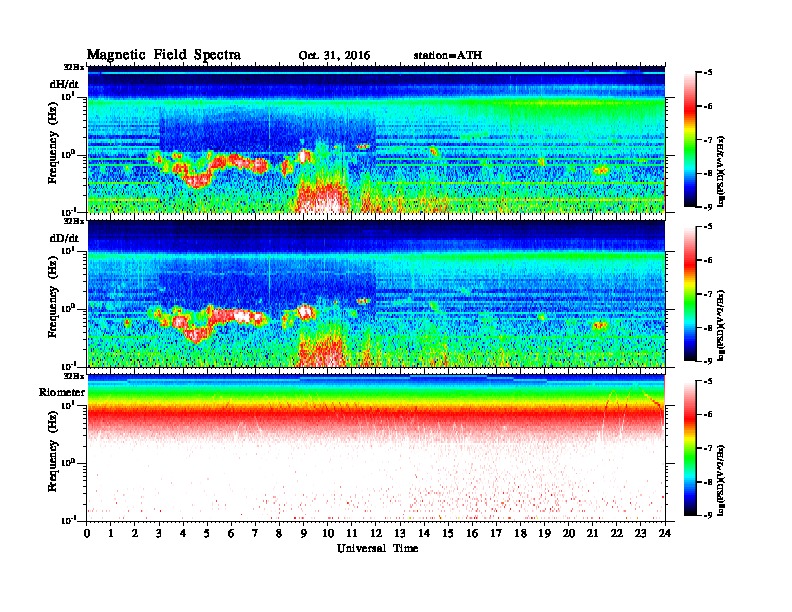Click hour tick label "21" on time axis
The height and width of the screenshot is (612, 792).
(x=592, y=534)
